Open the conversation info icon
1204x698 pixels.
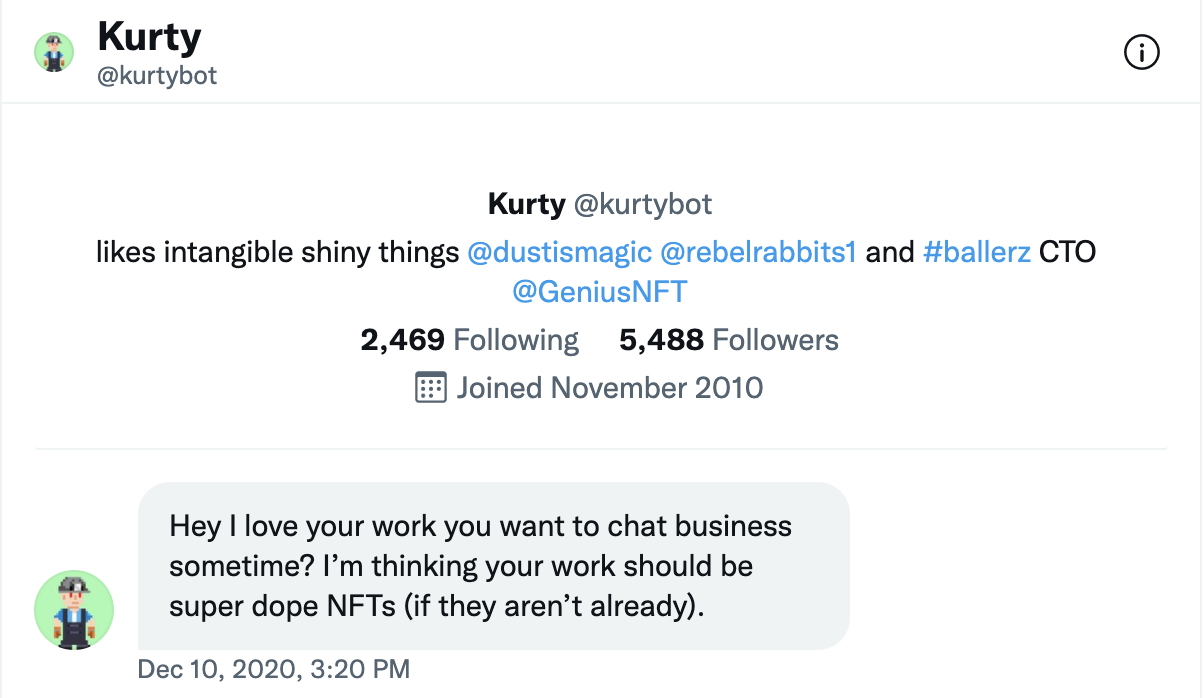(1142, 52)
